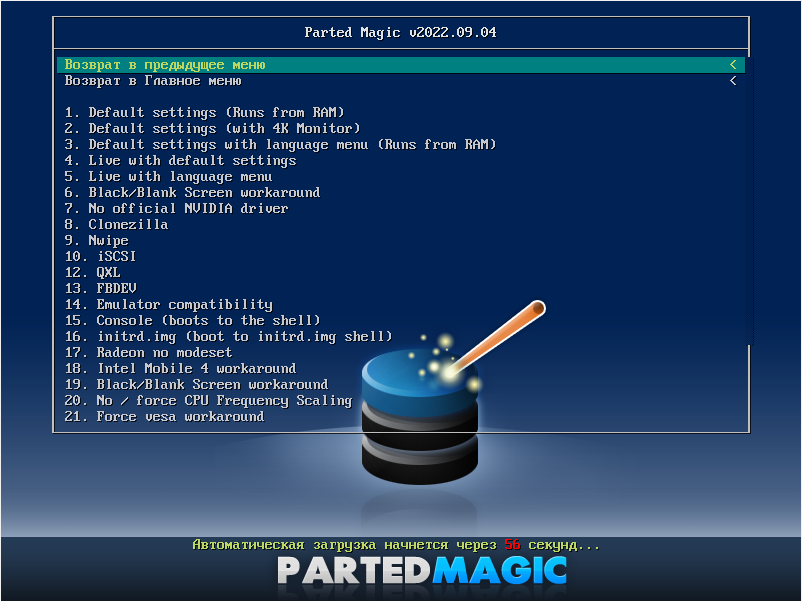Choose Default settings (Runs from RAM)
802x601 pixels.
click(x=204, y=113)
